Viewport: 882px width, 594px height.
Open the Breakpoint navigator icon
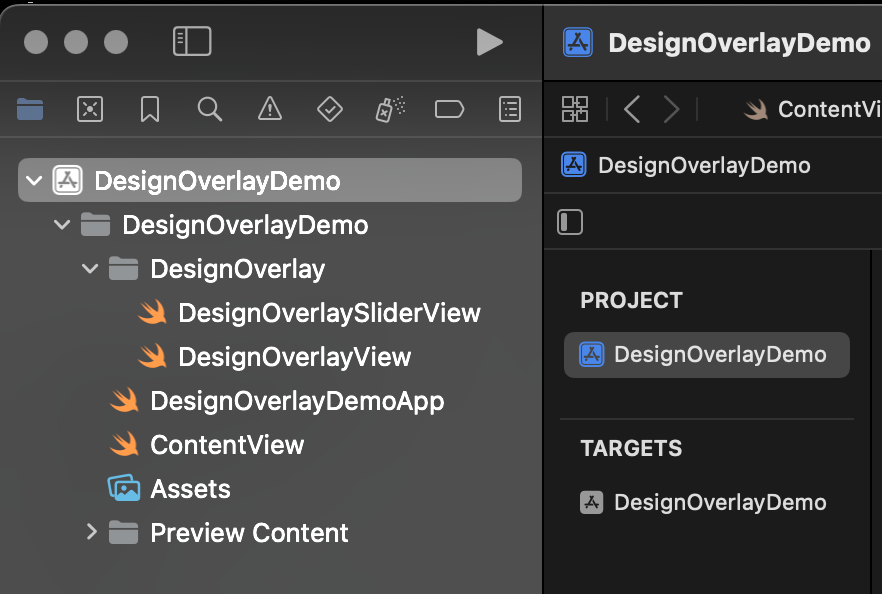pyautogui.click(x=450, y=109)
